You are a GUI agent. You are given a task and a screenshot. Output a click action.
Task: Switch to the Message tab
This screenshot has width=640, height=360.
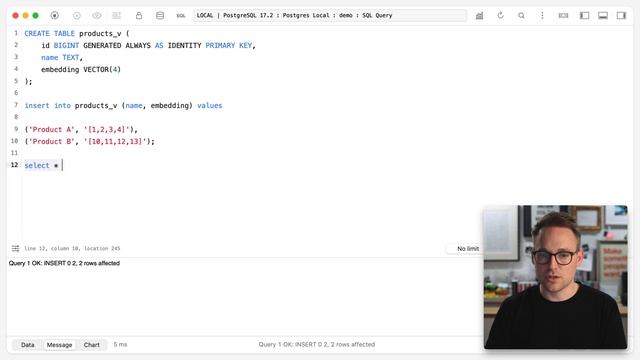click(59, 345)
